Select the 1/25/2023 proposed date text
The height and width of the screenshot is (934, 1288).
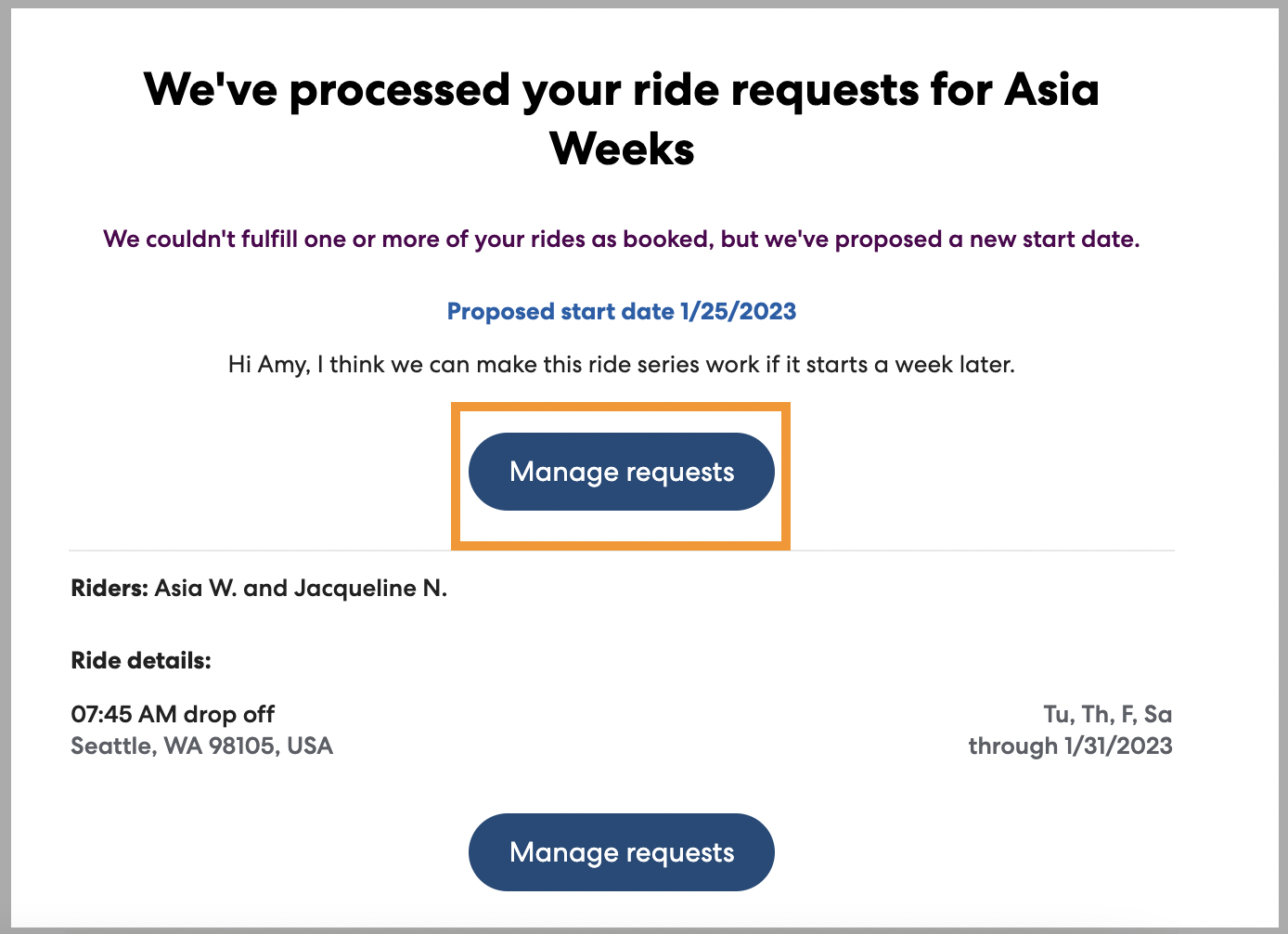738,311
